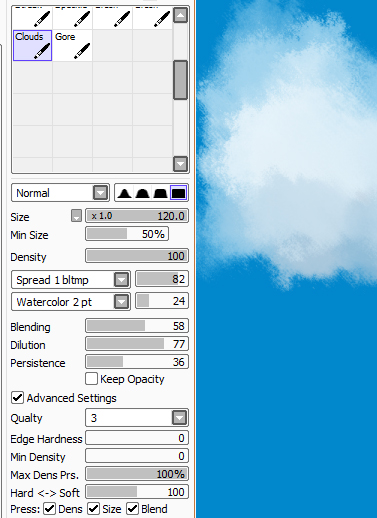Adjust the Min Size slider at 50%

[127, 234]
